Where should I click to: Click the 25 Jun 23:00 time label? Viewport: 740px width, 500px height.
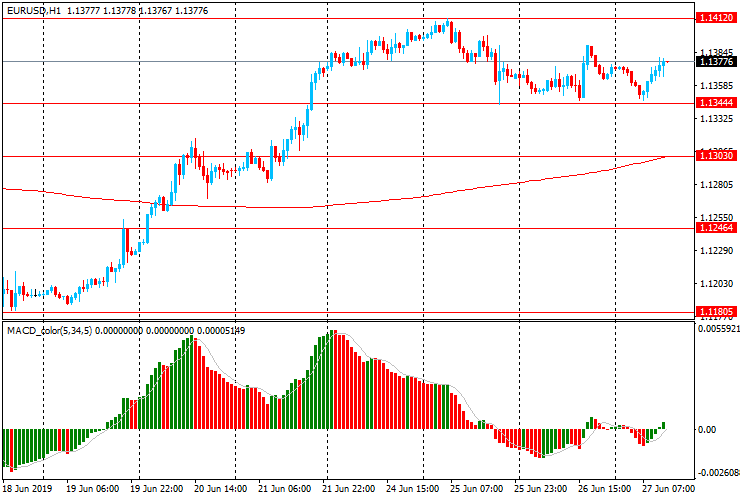click(x=541, y=488)
